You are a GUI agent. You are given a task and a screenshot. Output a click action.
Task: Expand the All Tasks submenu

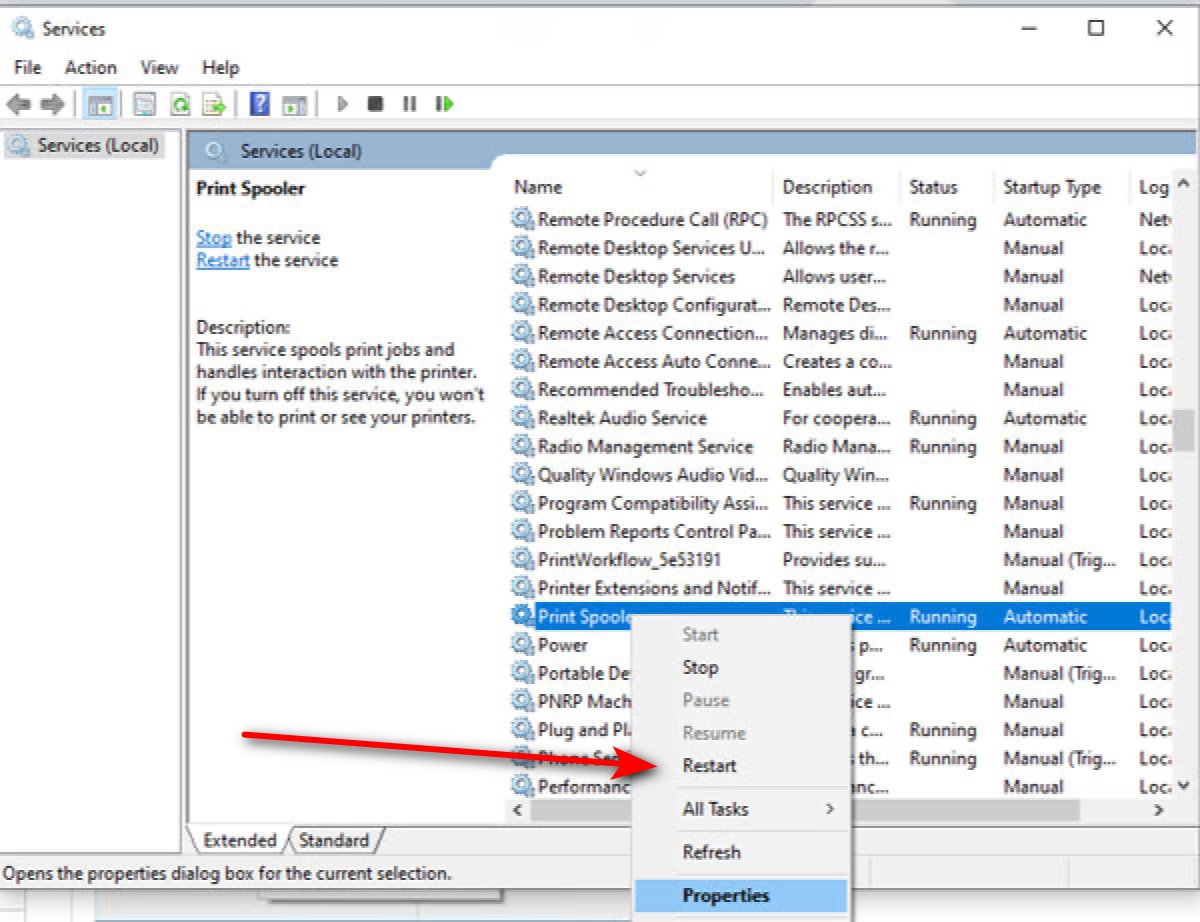(742, 809)
